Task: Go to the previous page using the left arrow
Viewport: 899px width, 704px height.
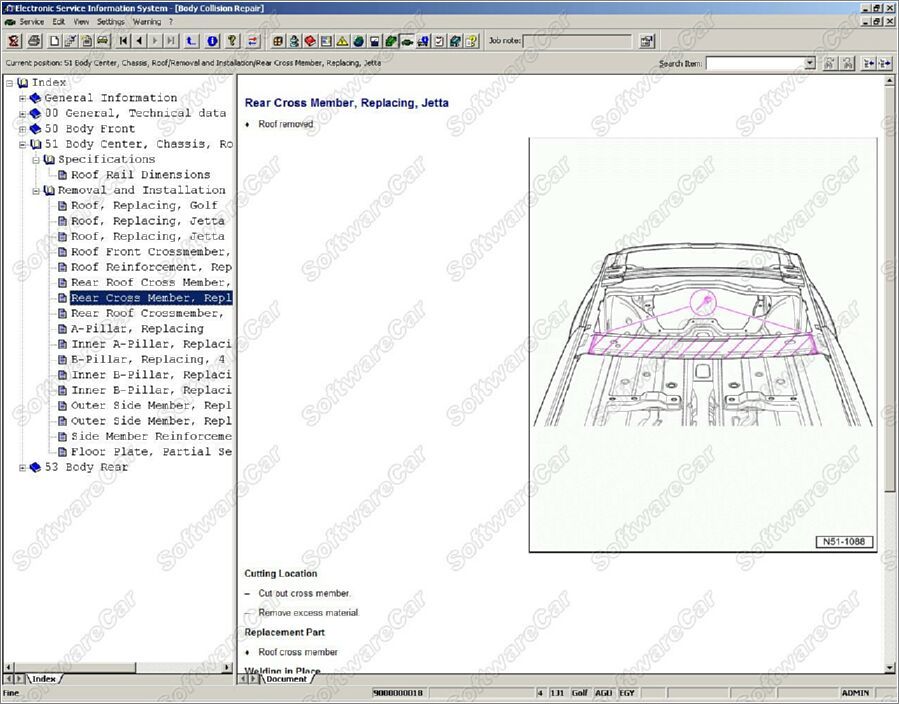Action: tap(140, 41)
